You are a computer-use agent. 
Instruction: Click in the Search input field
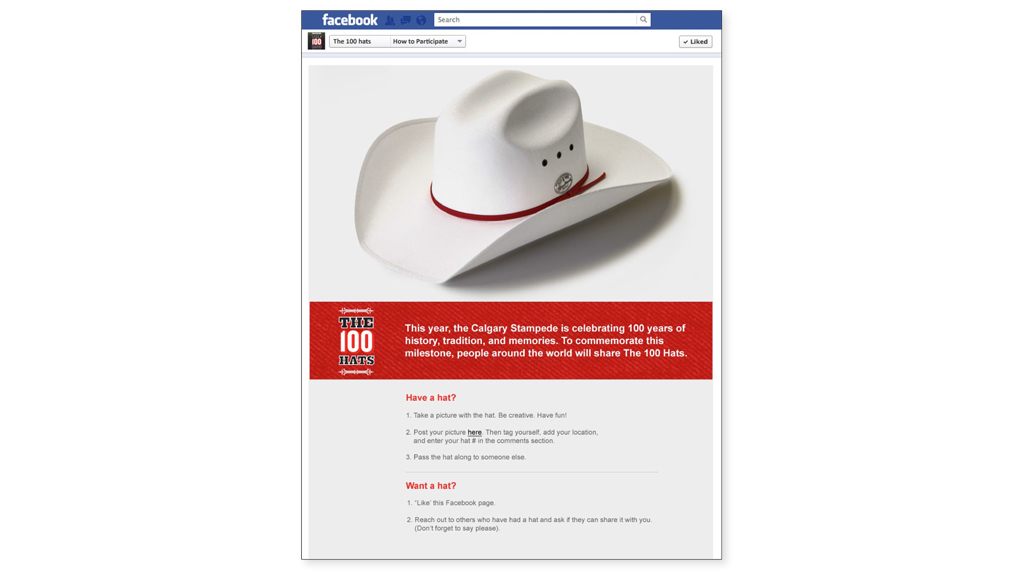tap(536, 20)
